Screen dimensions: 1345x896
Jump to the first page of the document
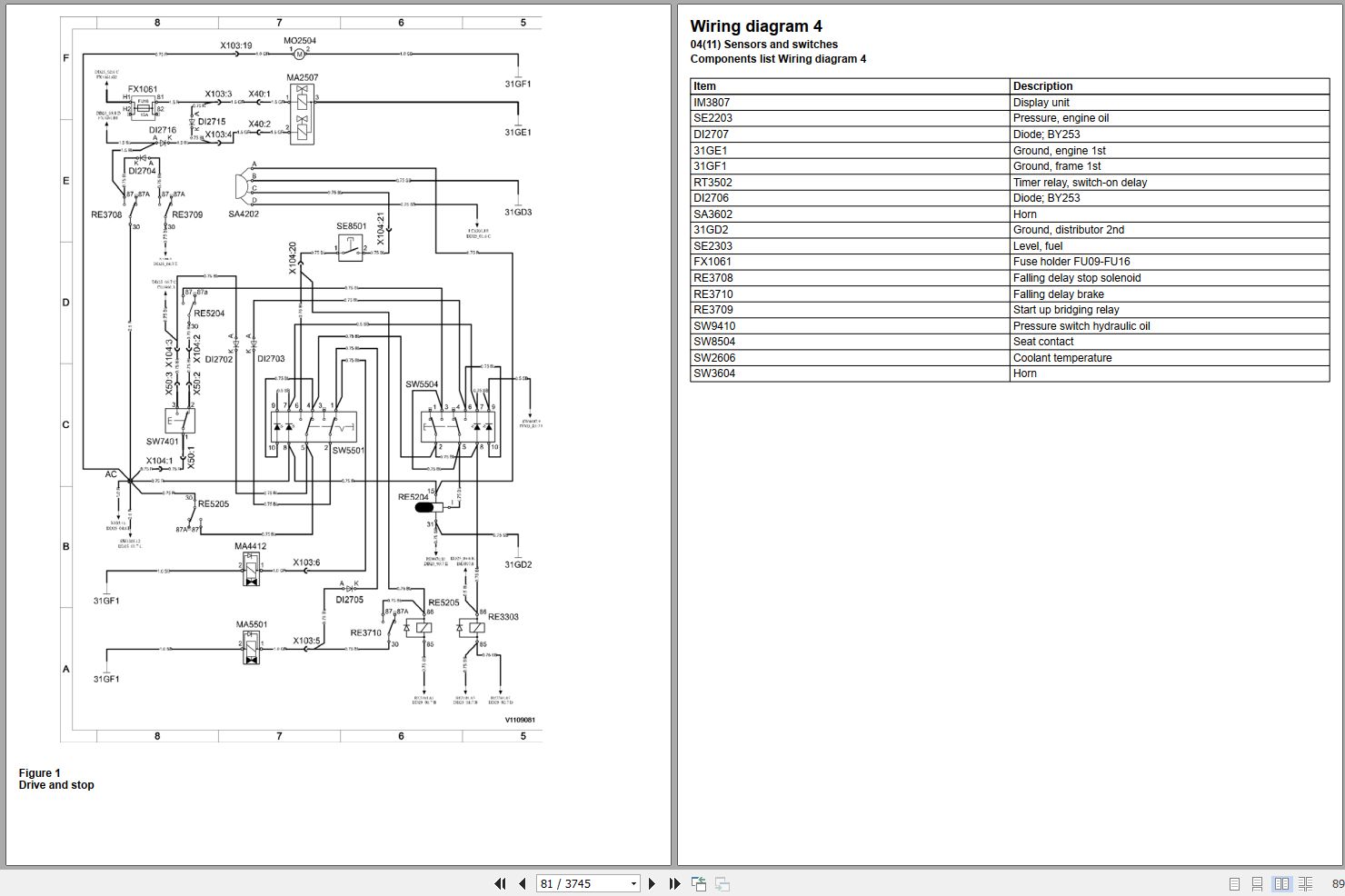coord(501,883)
